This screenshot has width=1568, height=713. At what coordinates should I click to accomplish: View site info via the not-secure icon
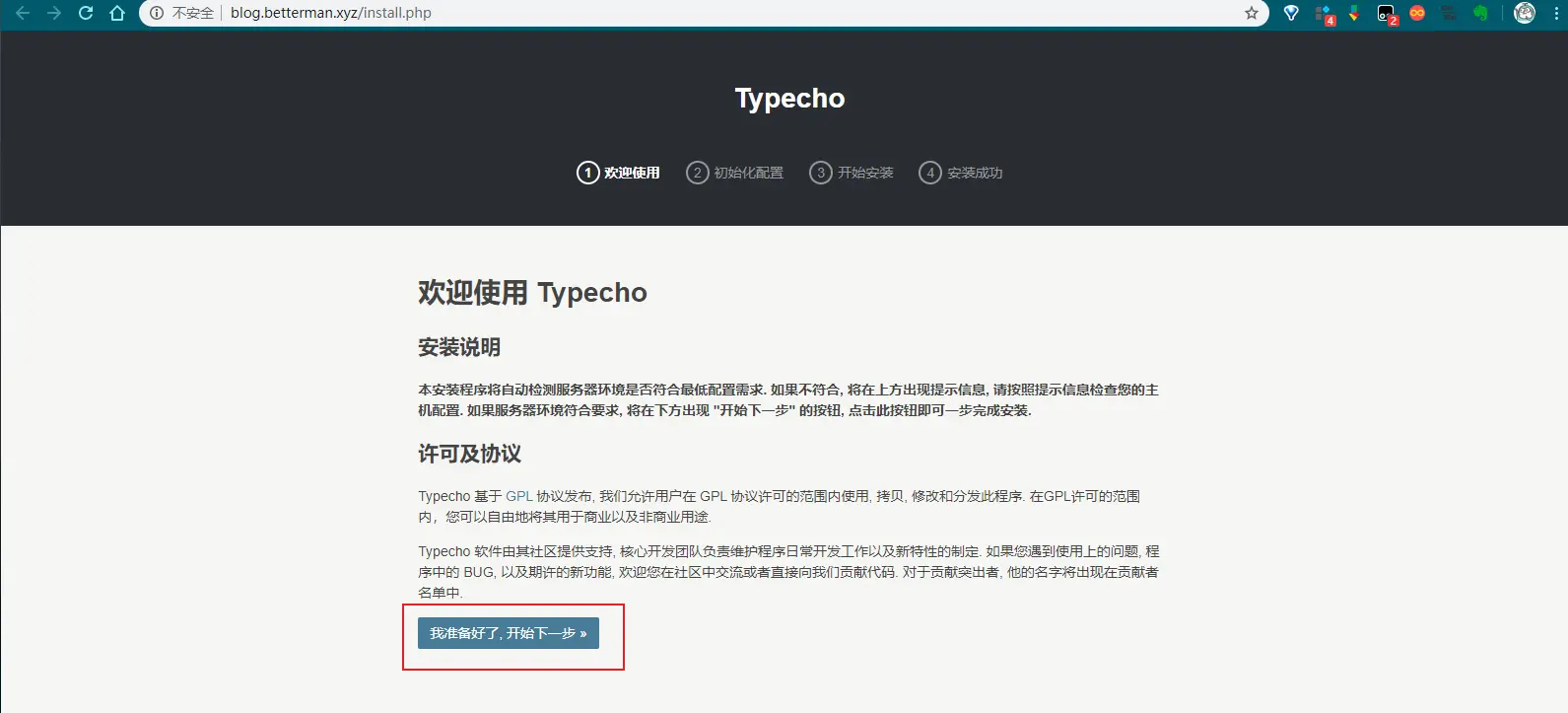pos(157,13)
